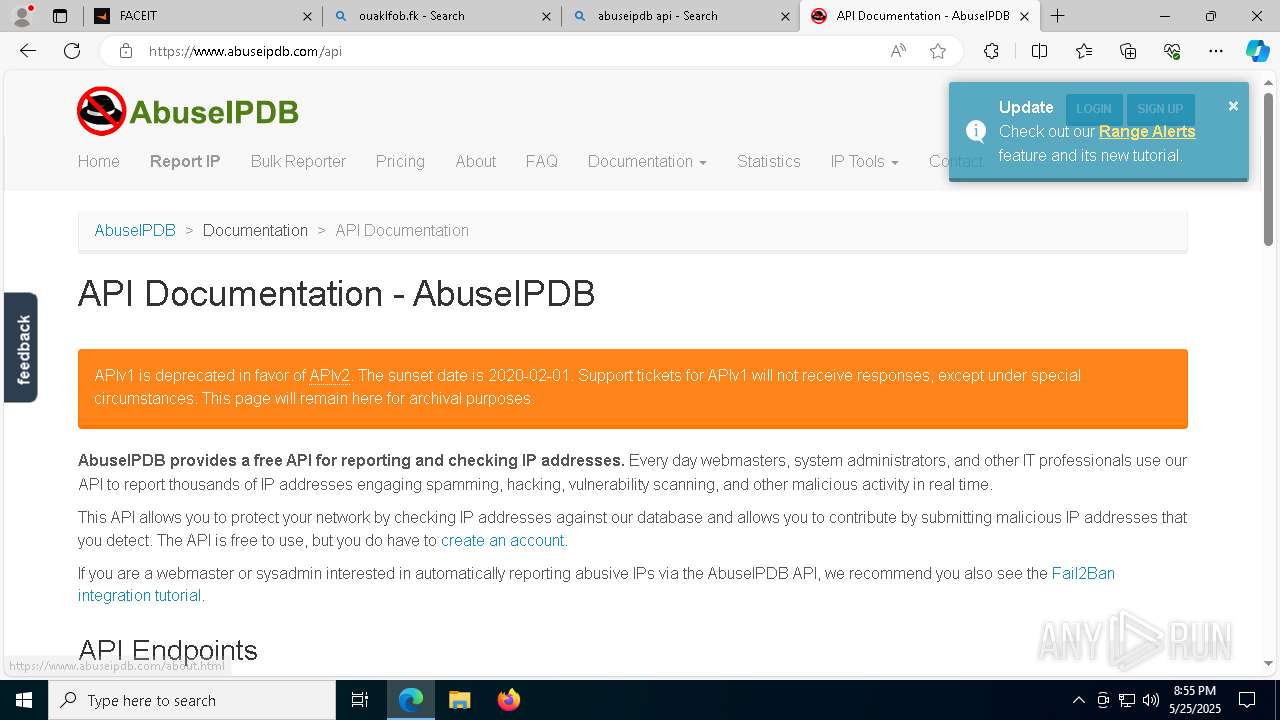Click the Documentation breadcrumb
Image resolution: width=1280 pixels, height=720 pixels.
pyautogui.click(x=255, y=230)
